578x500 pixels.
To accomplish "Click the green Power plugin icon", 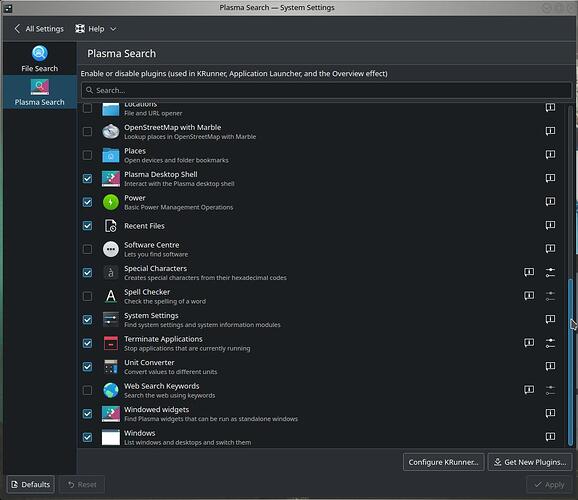I will tap(111, 202).
